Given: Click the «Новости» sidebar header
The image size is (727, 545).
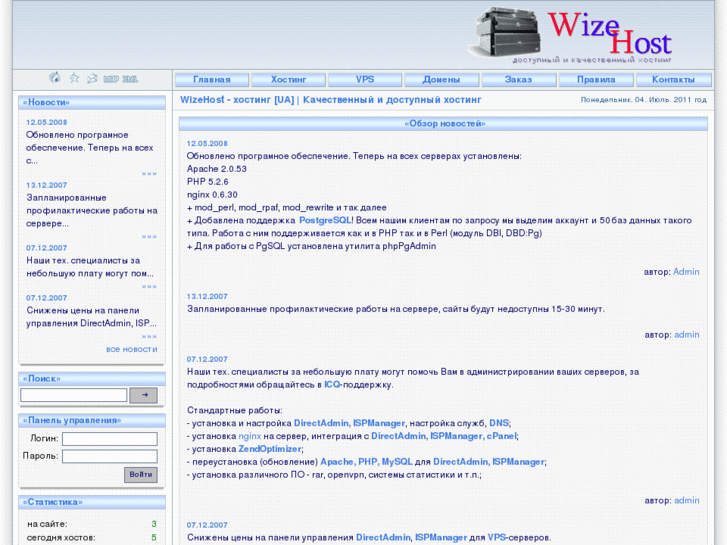Looking at the screenshot, I should coord(92,103).
